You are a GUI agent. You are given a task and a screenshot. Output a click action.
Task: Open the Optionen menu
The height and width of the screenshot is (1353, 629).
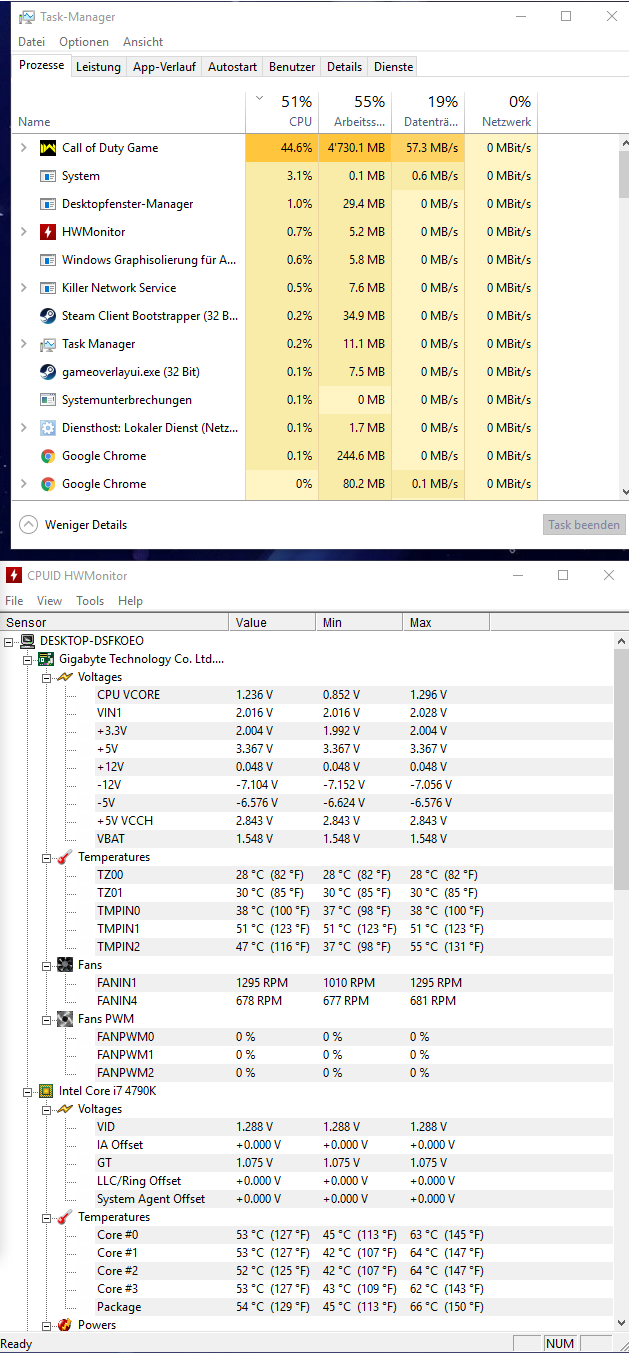coord(84,42)
